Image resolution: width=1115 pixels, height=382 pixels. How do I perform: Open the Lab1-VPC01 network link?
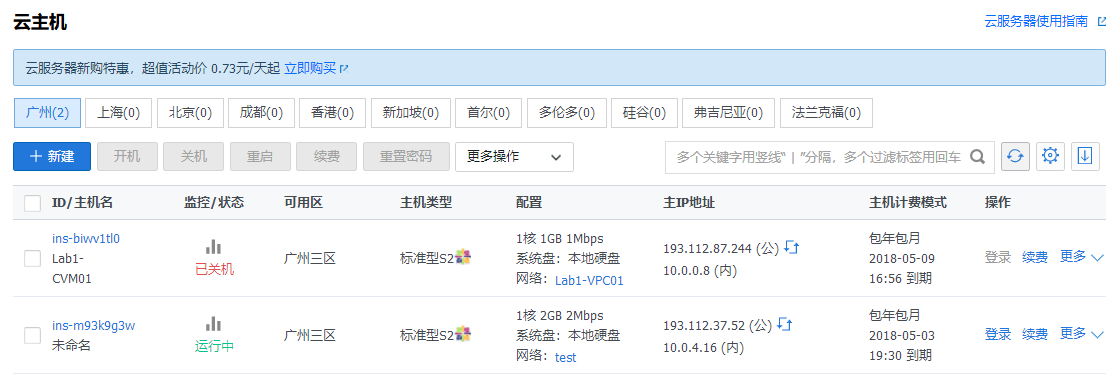coord(589,281)
